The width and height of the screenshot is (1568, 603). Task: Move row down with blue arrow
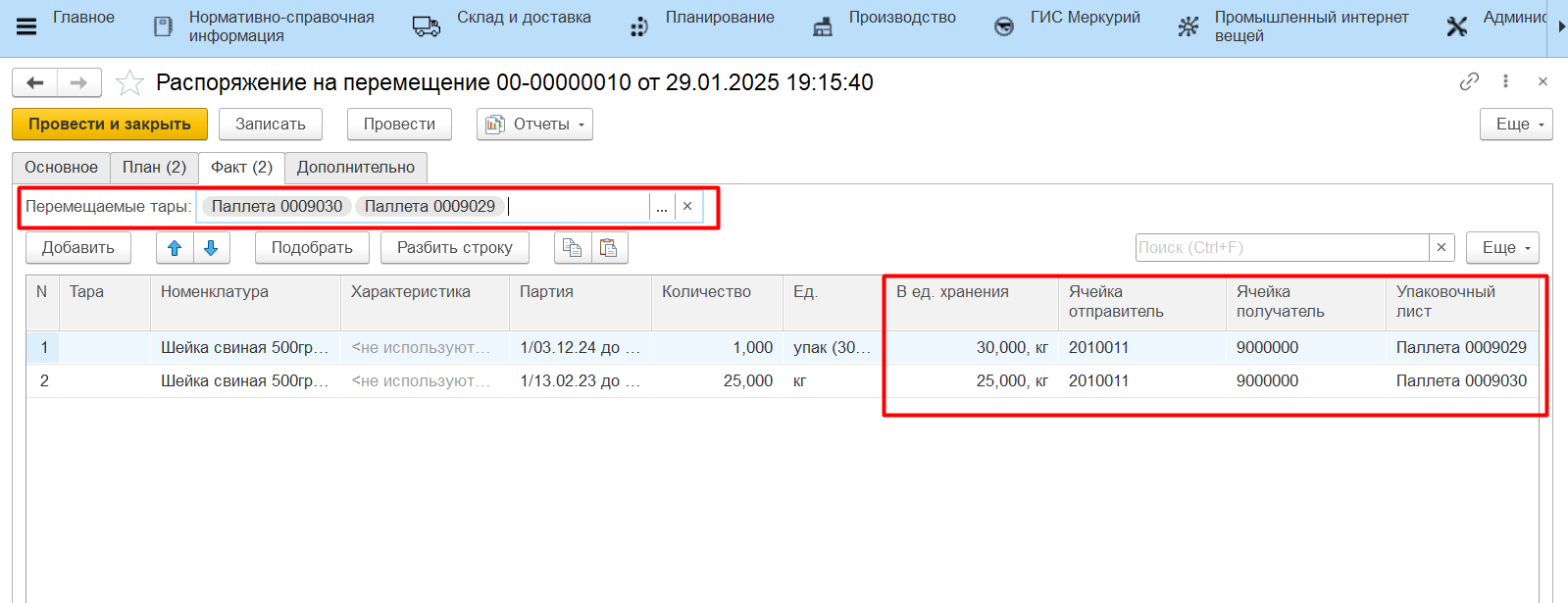tap(211, 248)
